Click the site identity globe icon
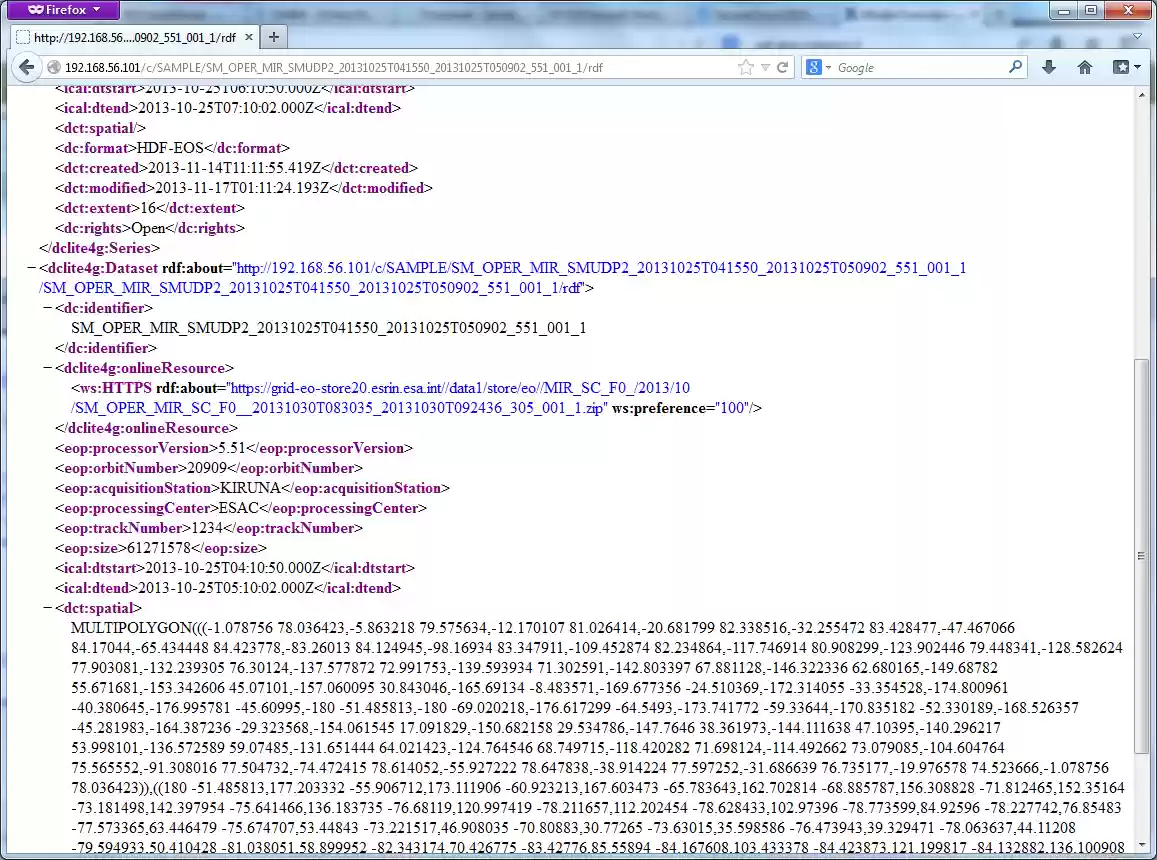 point(53,67)
